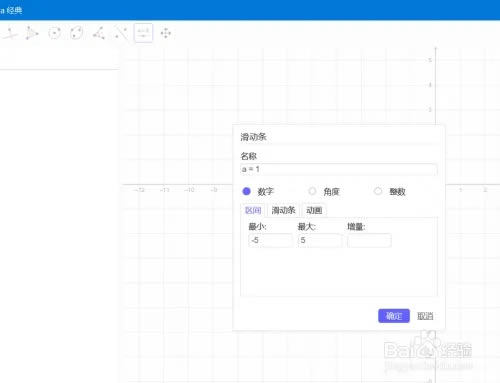Image resolution: width=500 pixels, height=383 pixels.
Task: Switch to the 动画 tab
Action: click(314, 210)
